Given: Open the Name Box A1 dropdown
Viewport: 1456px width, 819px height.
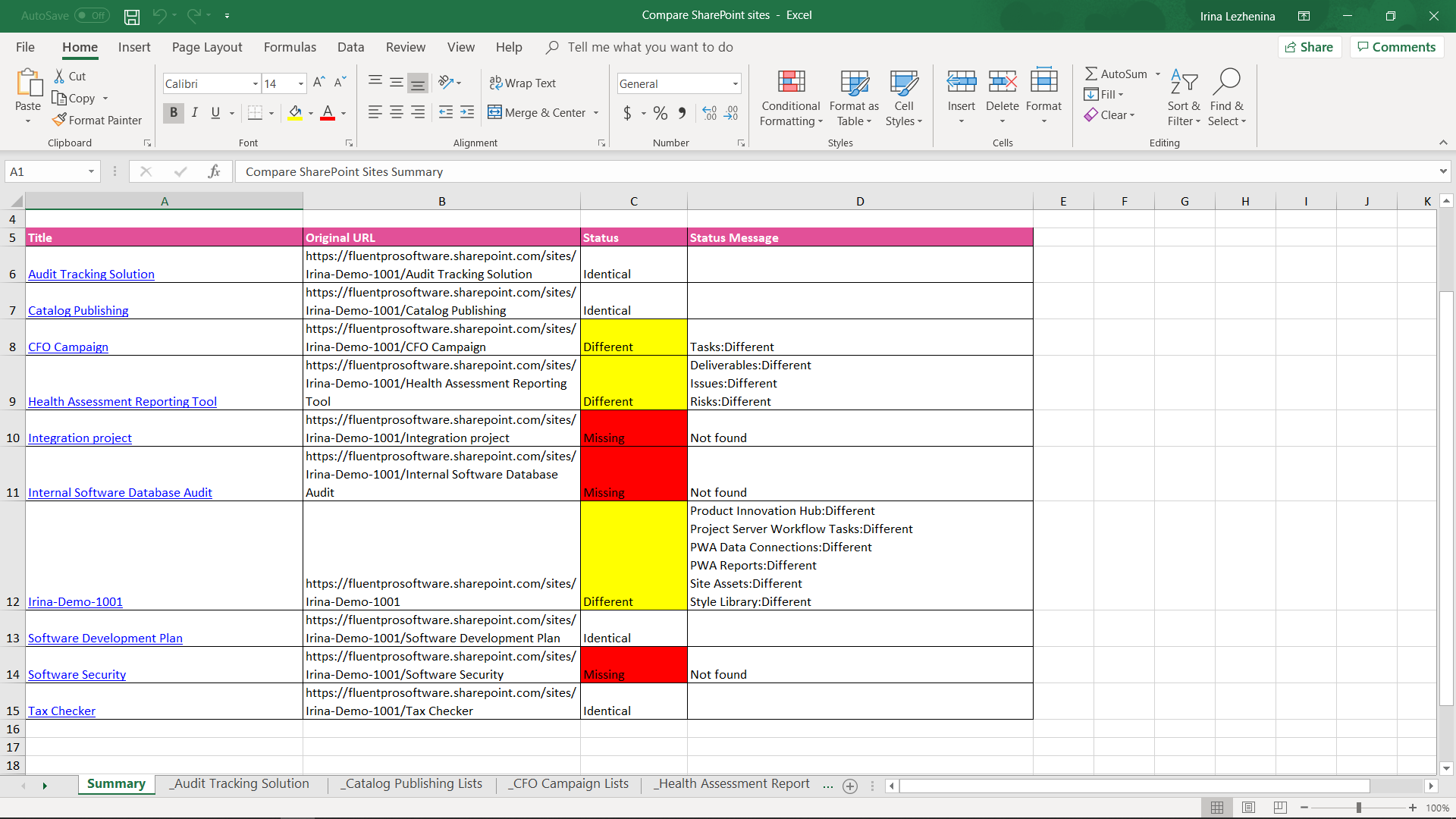Looking at the screenshot, I should coord(91,171).
